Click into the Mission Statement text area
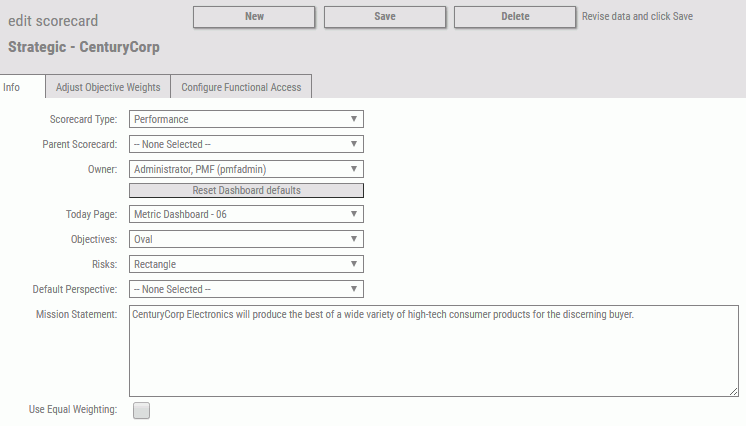 [x=434, y=351]
